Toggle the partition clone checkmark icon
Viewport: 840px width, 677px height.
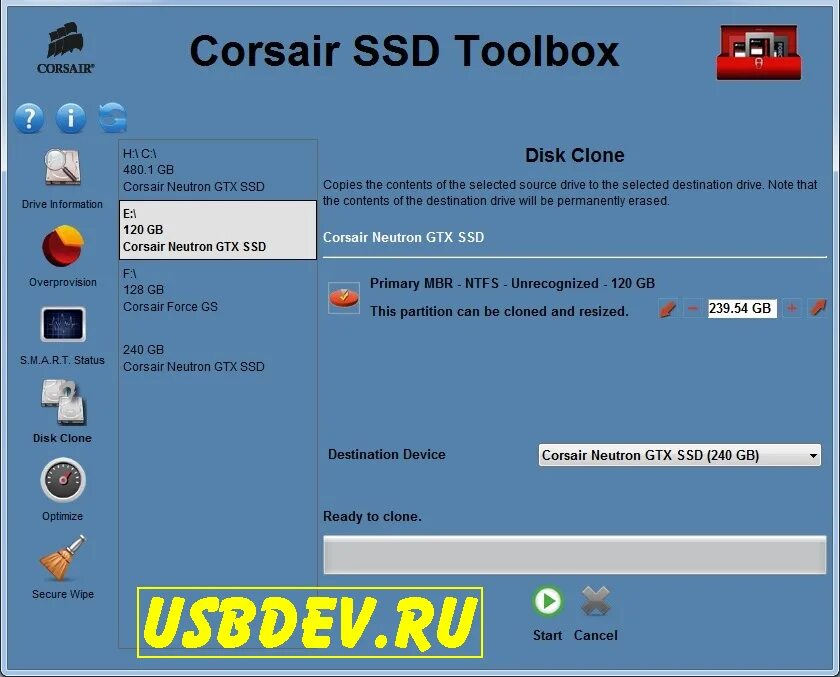tap(343, 297)
